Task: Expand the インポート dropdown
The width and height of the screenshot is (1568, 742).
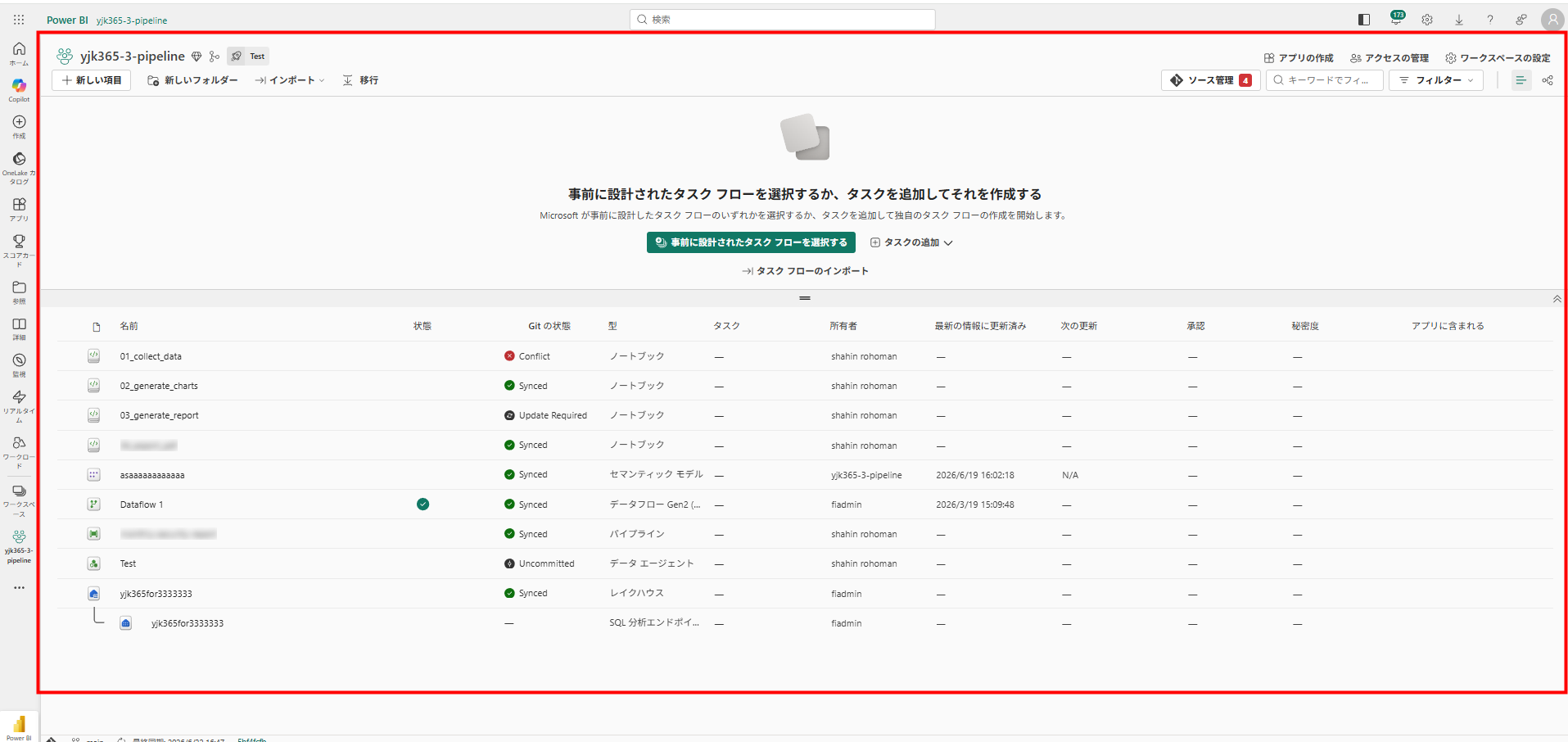Action: [x=290, y=80]
